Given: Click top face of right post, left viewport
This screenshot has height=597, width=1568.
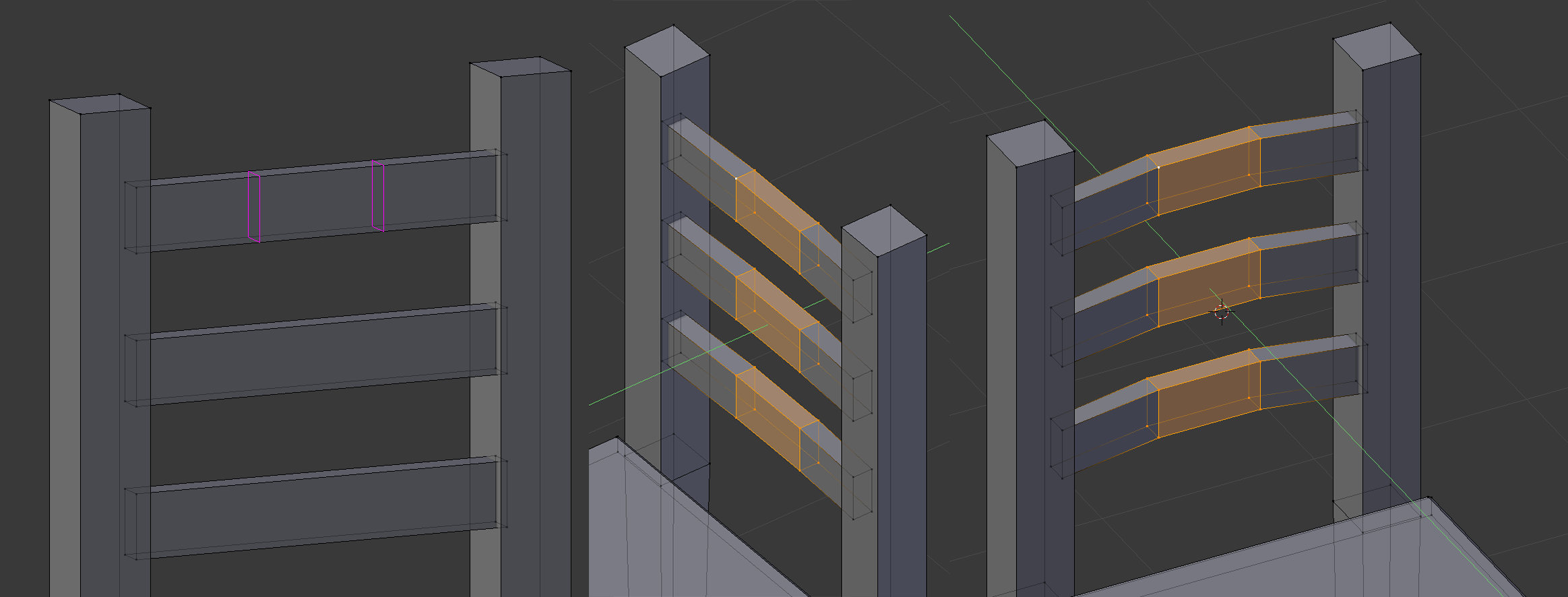Looking at the screenshot, I should [520, 66].
